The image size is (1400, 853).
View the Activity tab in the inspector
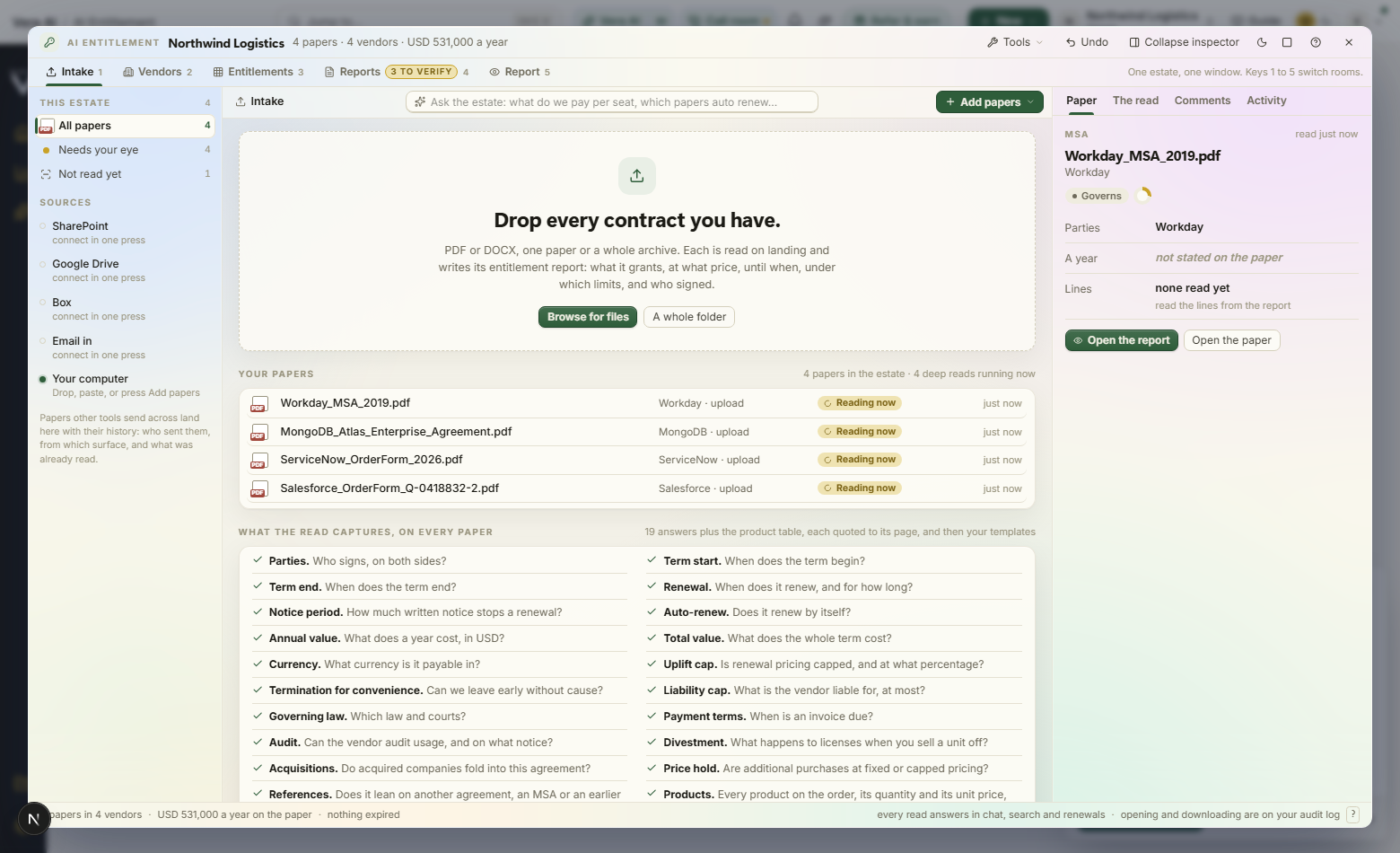(1266, 101)
